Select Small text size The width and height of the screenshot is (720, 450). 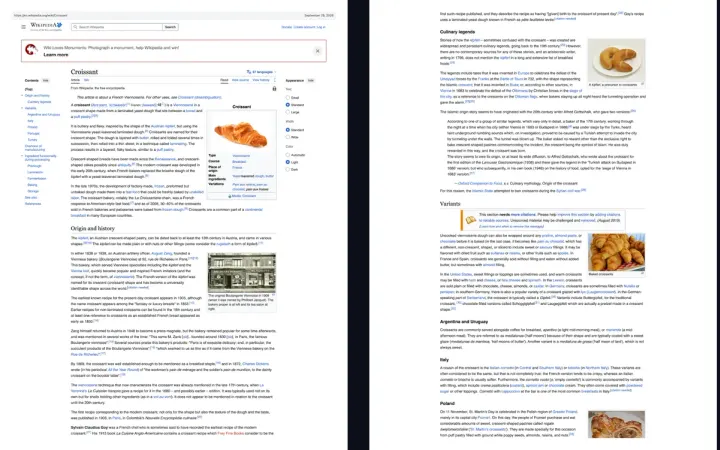pyautogui.click(x=287, y=98)
